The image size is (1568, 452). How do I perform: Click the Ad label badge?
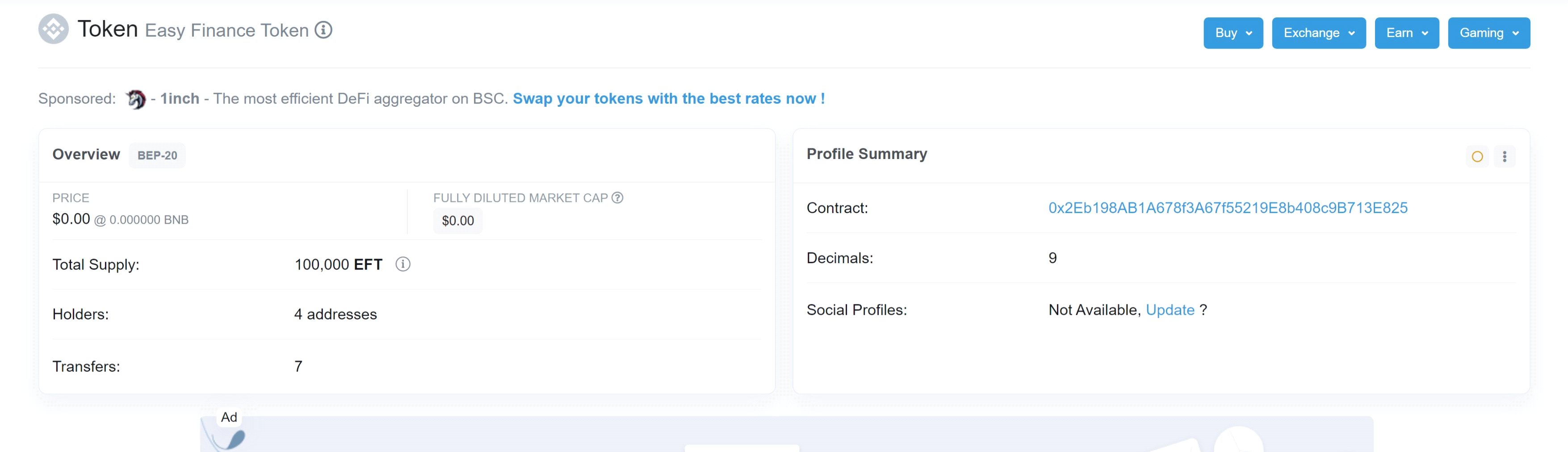(229, 417)
